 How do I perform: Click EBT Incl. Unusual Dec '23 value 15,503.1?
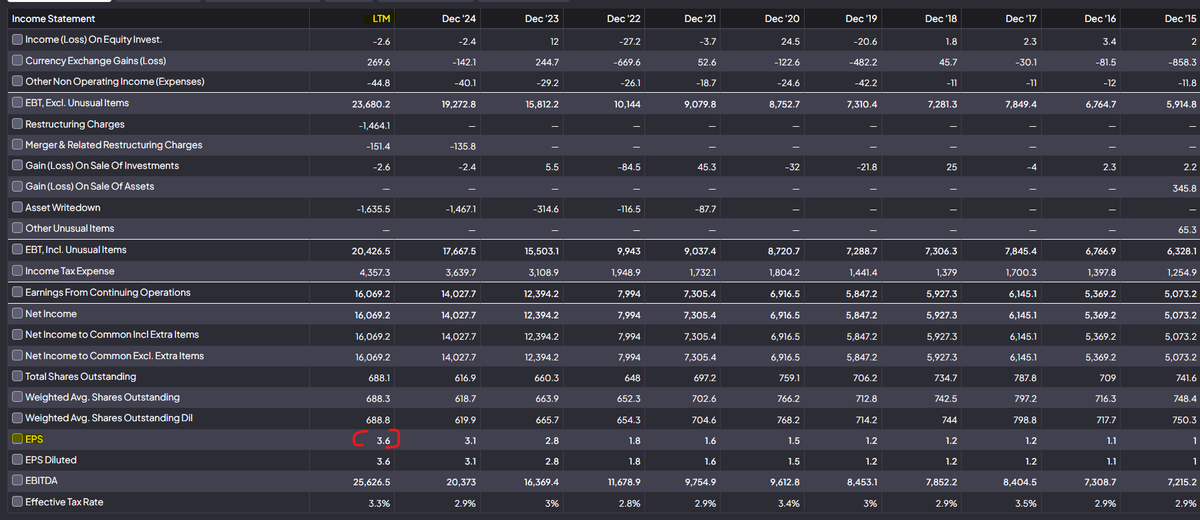[x=541, y=250]
